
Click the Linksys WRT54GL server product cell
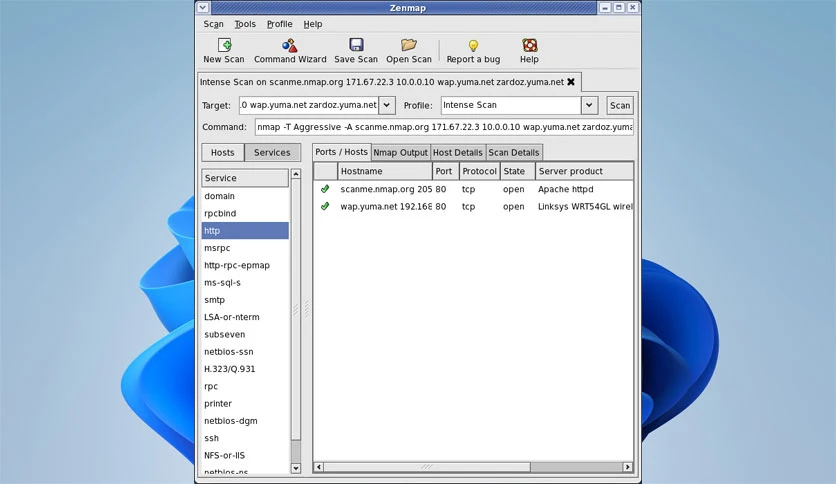[585, 206]
